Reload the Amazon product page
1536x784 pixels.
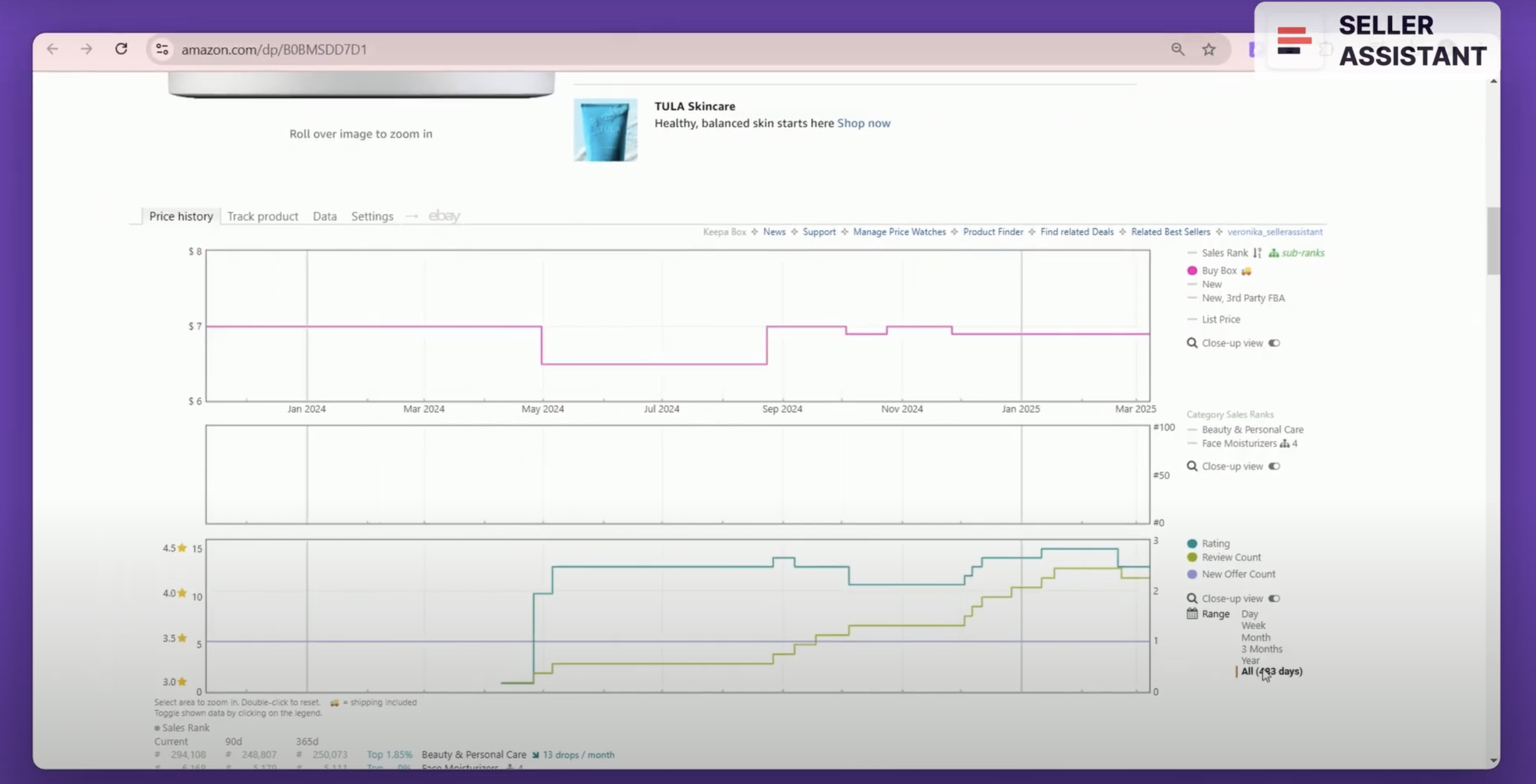[121, 49]
